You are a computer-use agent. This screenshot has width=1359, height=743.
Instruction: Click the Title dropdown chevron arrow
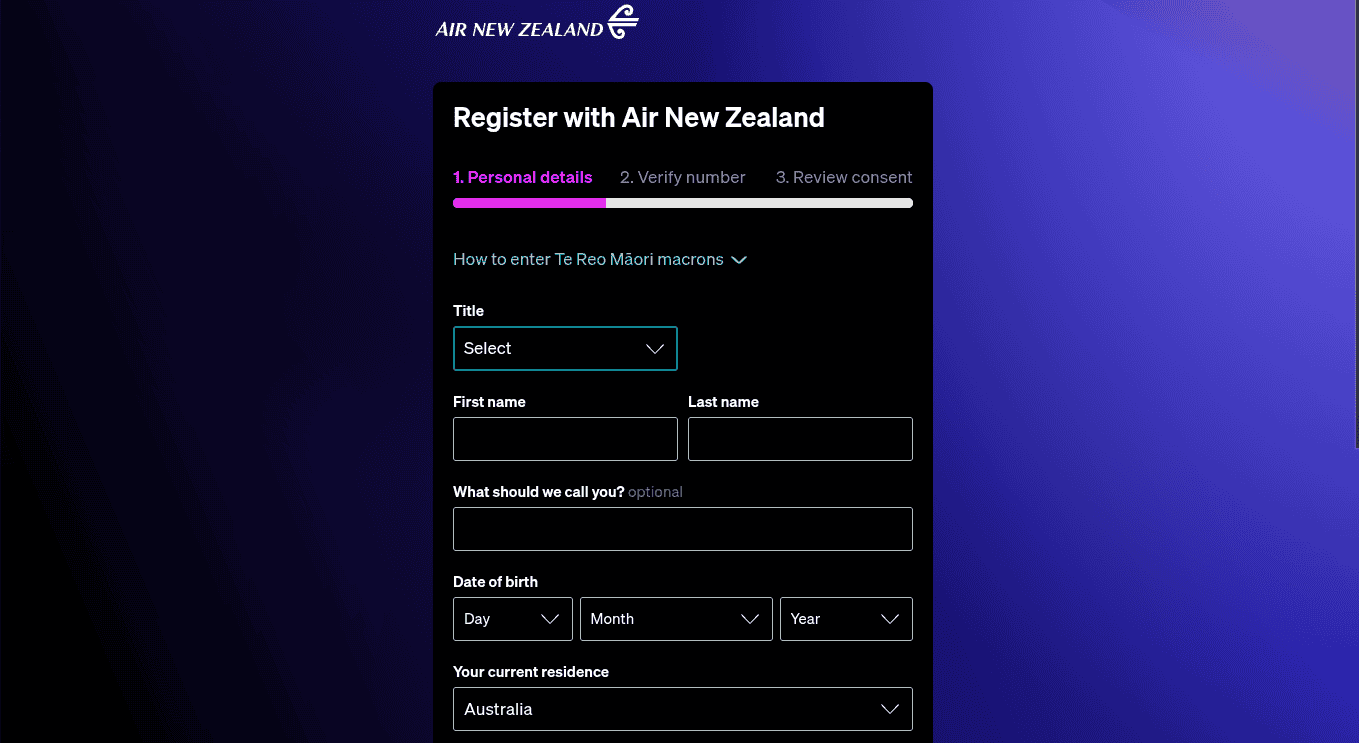(x=655, y=349)
